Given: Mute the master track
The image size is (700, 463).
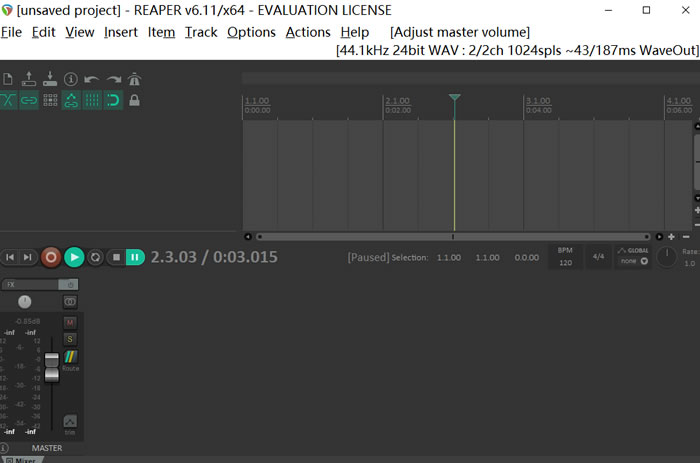Looking at the screenshot, I should (x=70, y=322).
